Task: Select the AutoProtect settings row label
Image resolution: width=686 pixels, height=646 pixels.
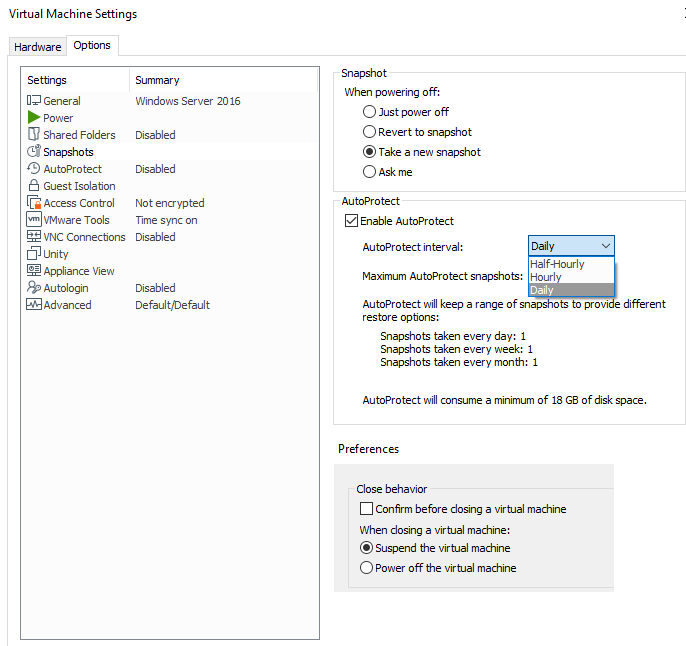Action: pos(73,169)
